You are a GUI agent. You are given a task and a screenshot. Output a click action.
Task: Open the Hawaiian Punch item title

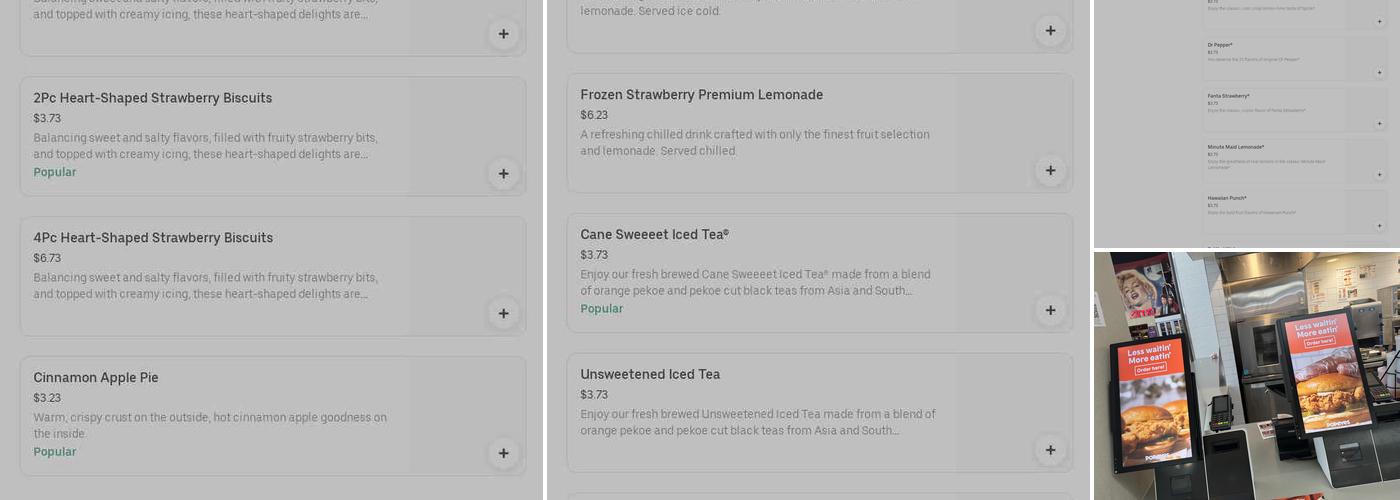click(x=1227, y=198)
